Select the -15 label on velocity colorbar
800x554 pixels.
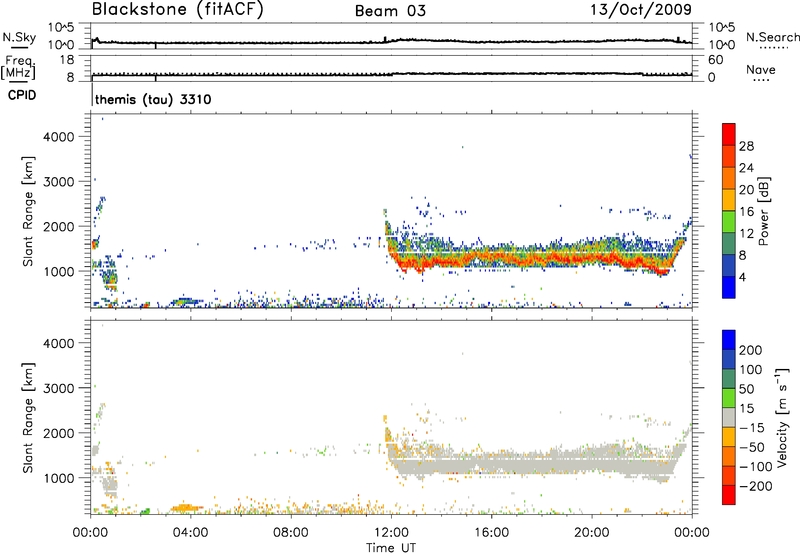(x=752, y=428)
